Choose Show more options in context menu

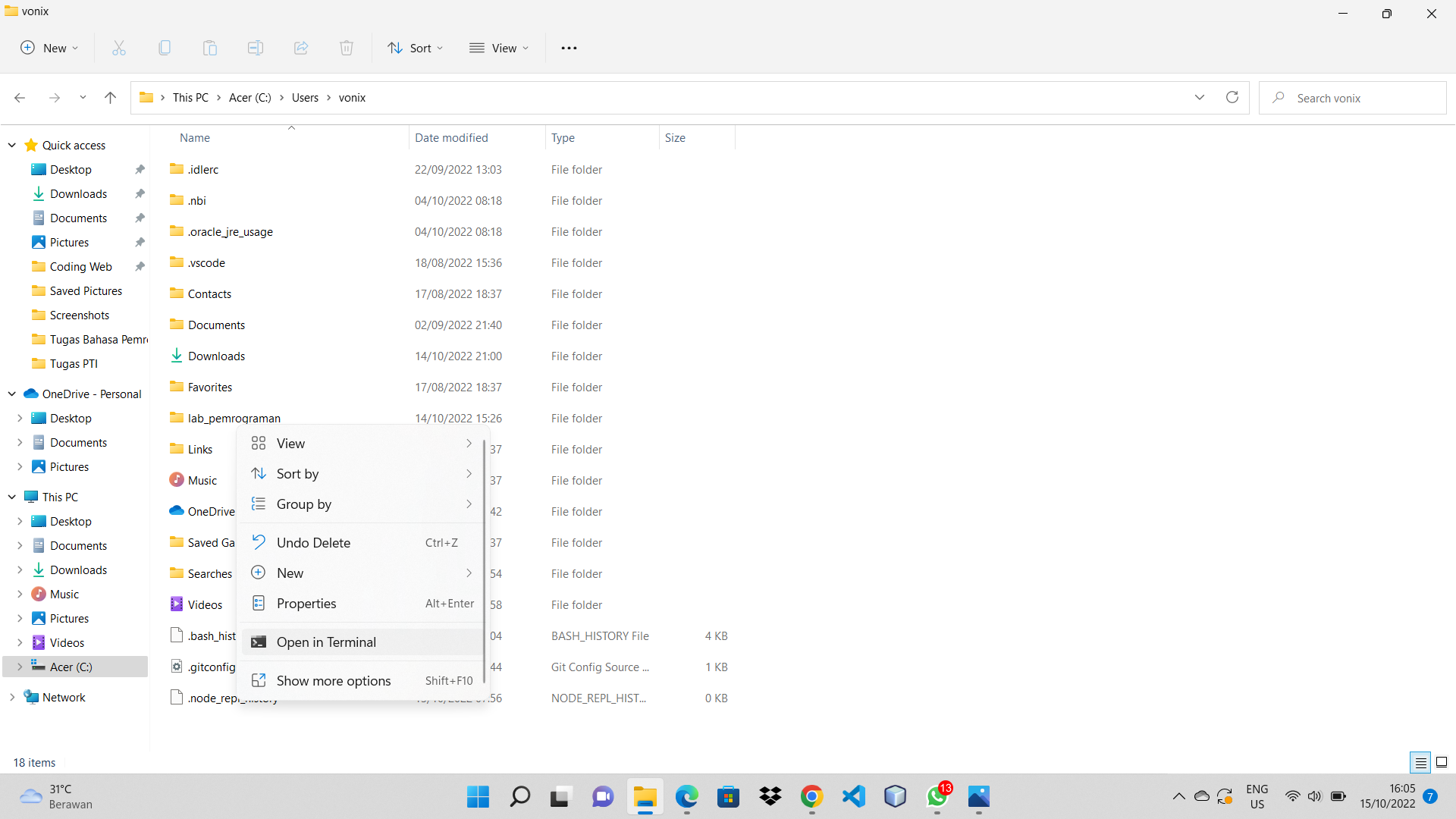tap(334, 680)
